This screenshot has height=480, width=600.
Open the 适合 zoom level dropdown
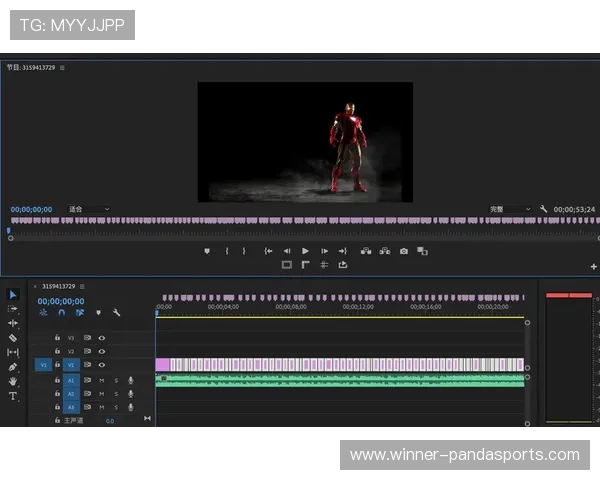89,209
